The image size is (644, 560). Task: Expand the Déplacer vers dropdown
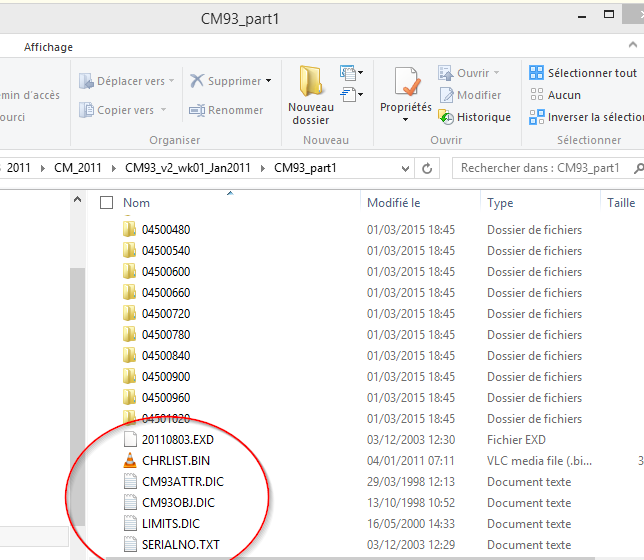point(171,81)
